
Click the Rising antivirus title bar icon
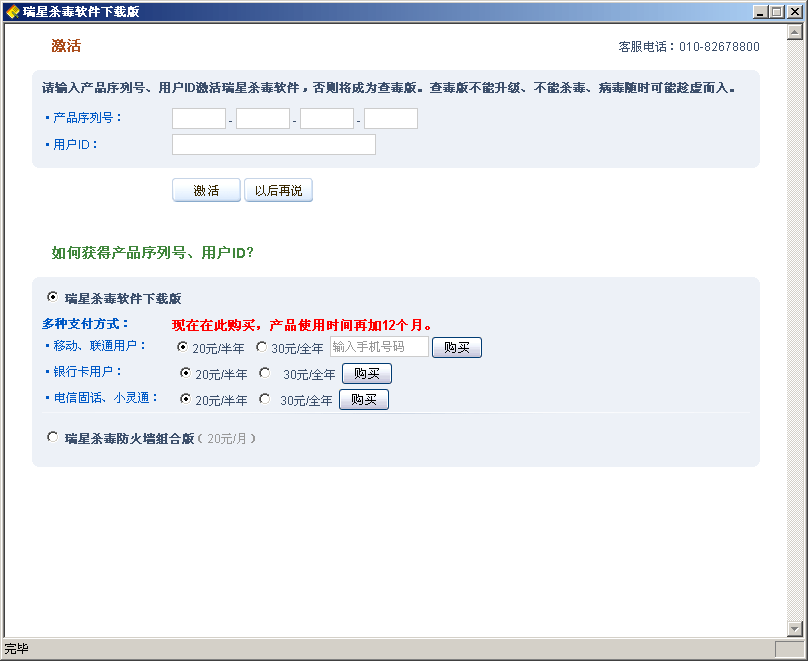coord(12,11)
